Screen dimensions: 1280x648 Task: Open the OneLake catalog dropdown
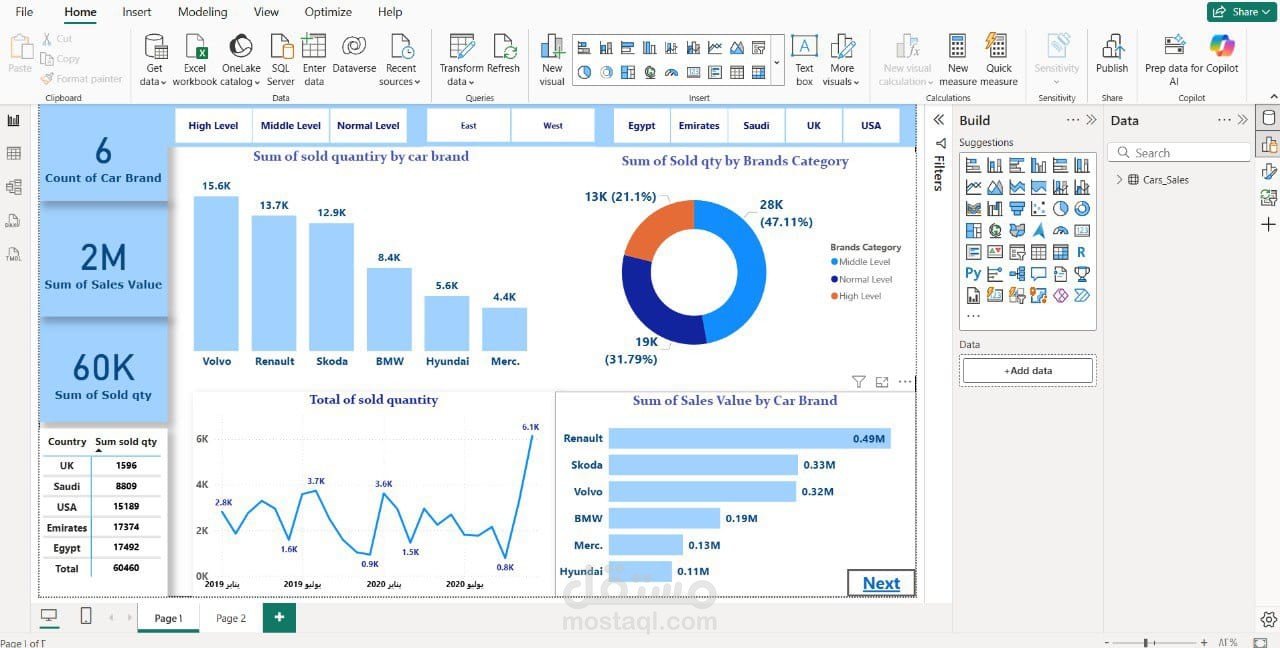241,60
